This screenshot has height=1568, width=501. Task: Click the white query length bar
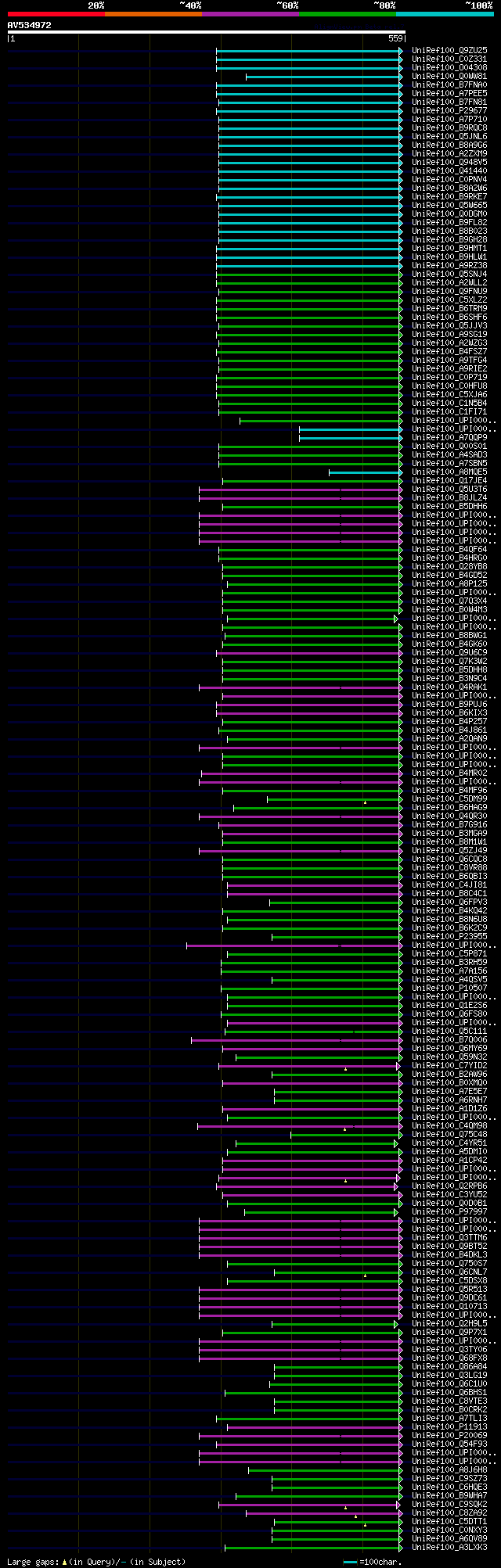206,32
